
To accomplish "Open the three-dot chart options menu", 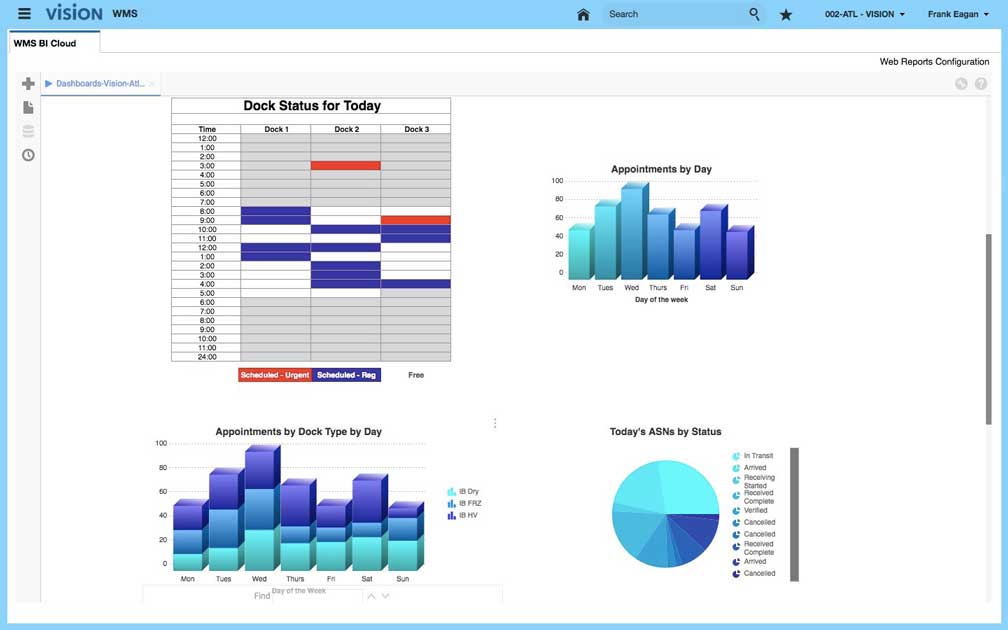I will click(x=495, y=423).
